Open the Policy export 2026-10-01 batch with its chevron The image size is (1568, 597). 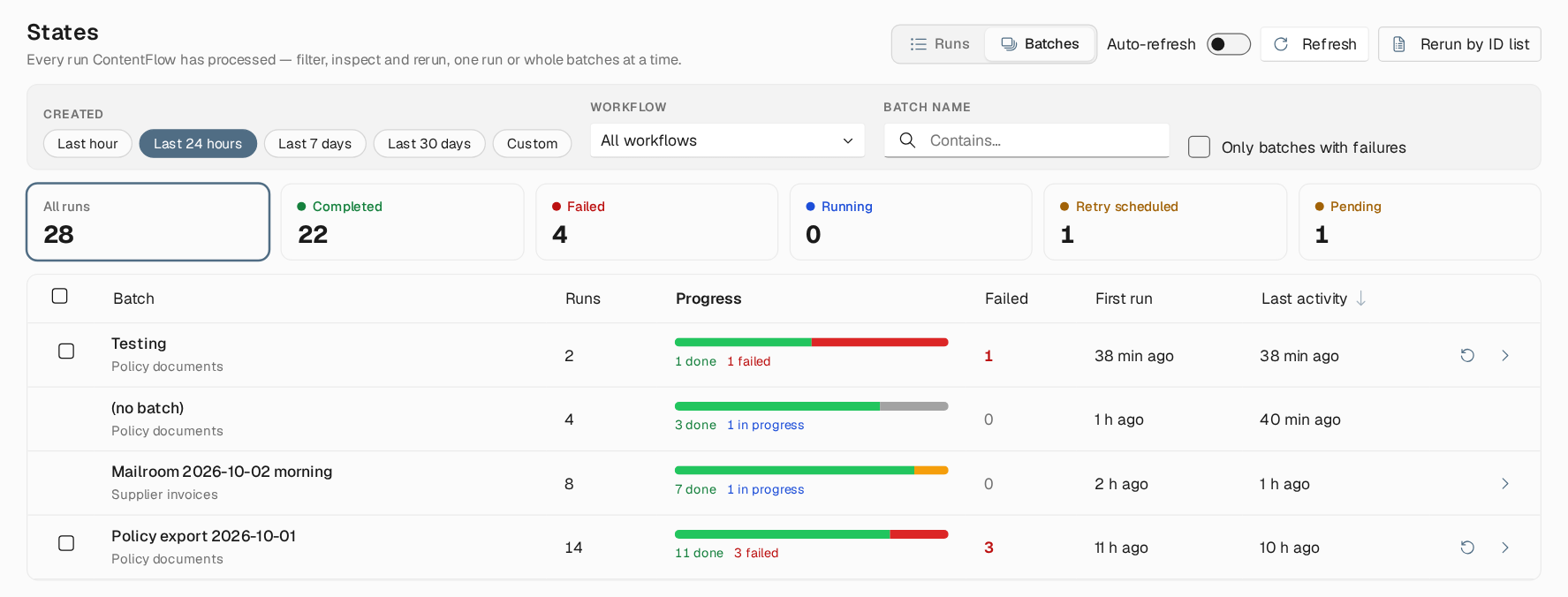tap(1505, 548)
